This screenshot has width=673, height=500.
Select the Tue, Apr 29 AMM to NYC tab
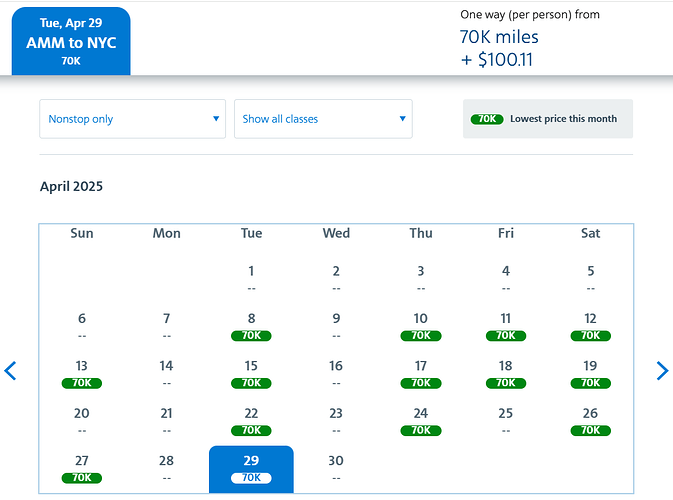(71, 41)
